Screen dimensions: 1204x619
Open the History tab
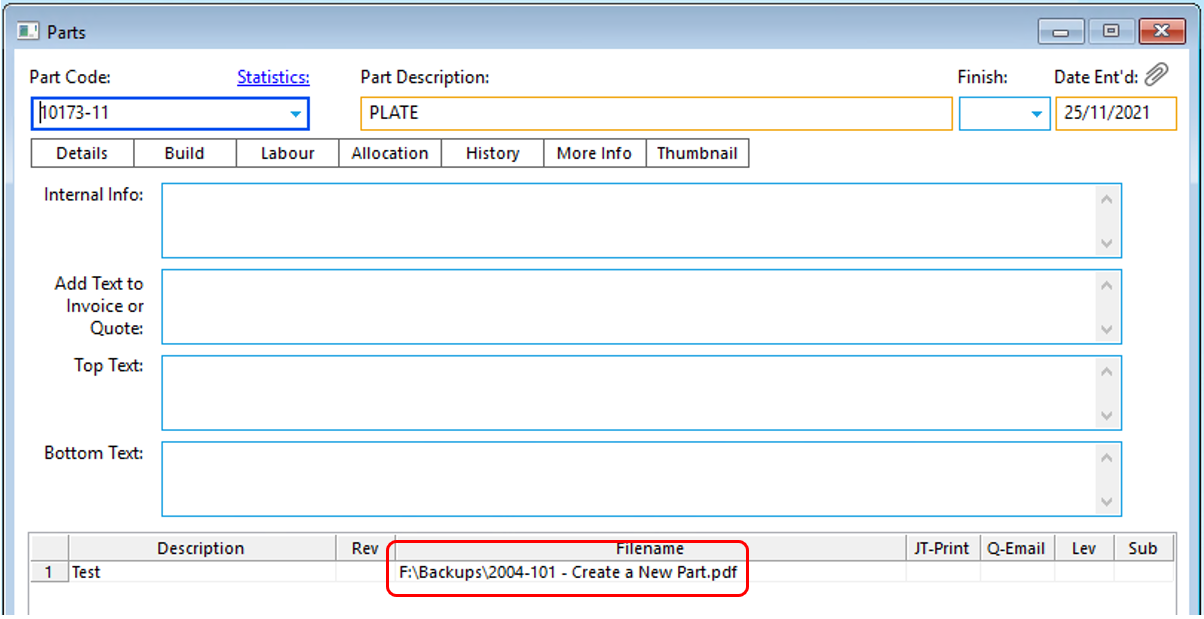point(492,153)
